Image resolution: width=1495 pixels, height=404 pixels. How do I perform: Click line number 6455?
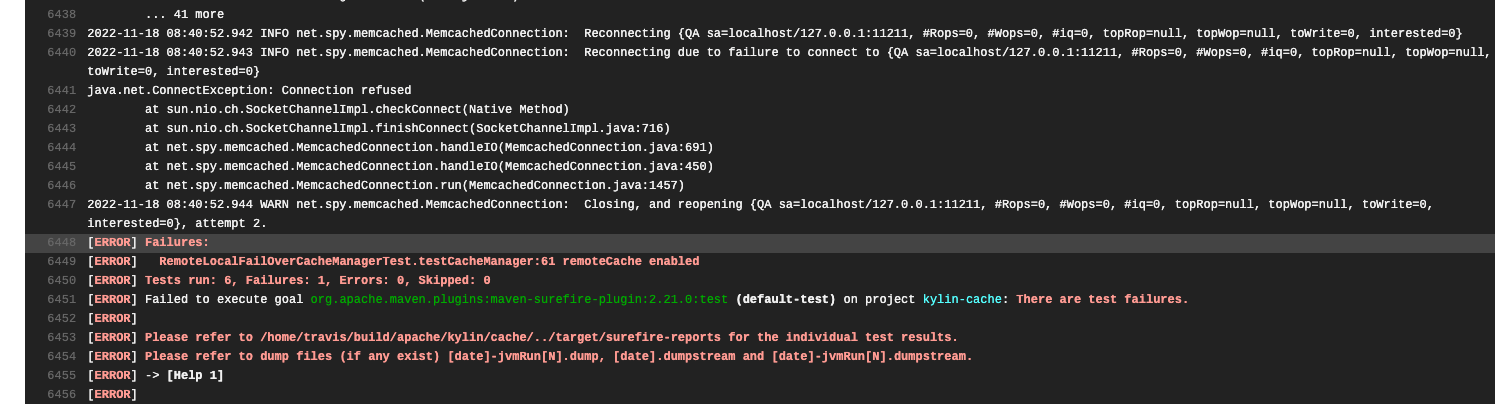click(61, 376)
